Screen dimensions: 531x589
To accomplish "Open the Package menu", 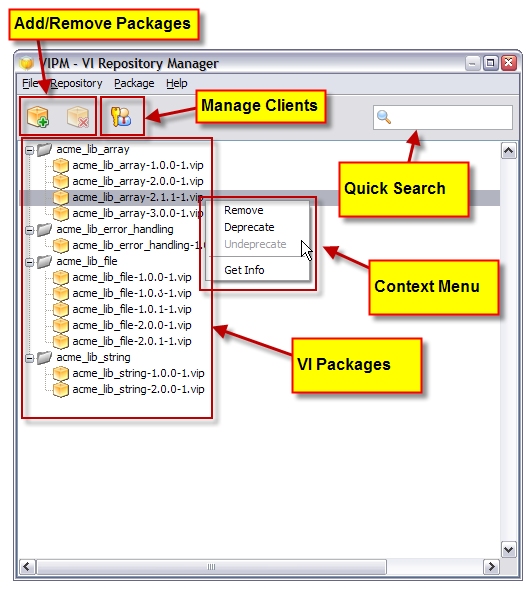I will (x=134, y=83).
